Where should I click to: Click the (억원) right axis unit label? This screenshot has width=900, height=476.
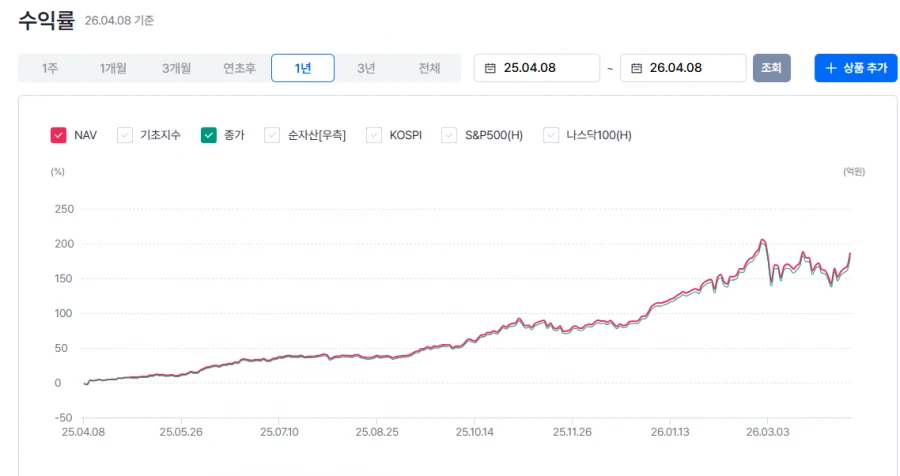coord(854,172)
